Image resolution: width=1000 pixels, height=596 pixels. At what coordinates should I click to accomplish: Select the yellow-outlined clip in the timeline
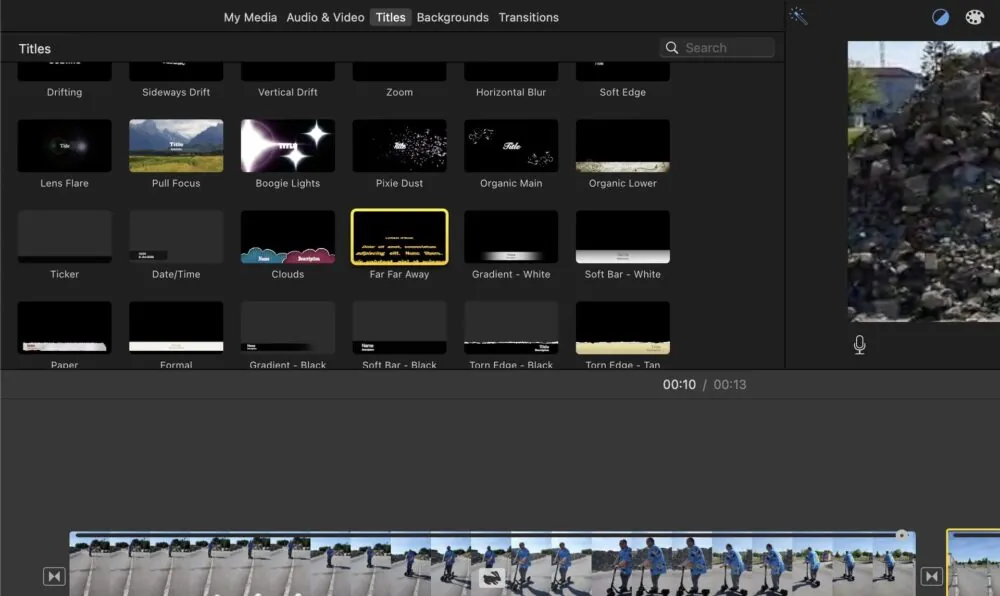(x=973, y=562)
